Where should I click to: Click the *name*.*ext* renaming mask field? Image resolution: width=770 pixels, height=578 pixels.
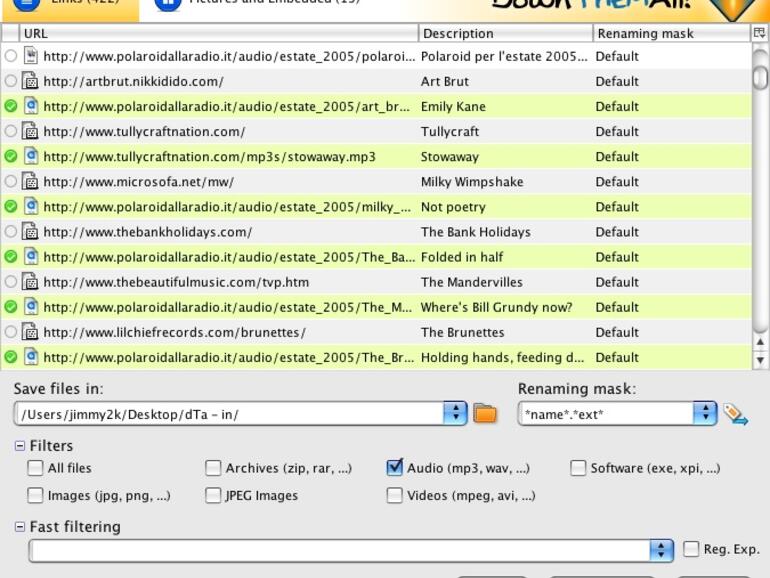pos(606,414)
